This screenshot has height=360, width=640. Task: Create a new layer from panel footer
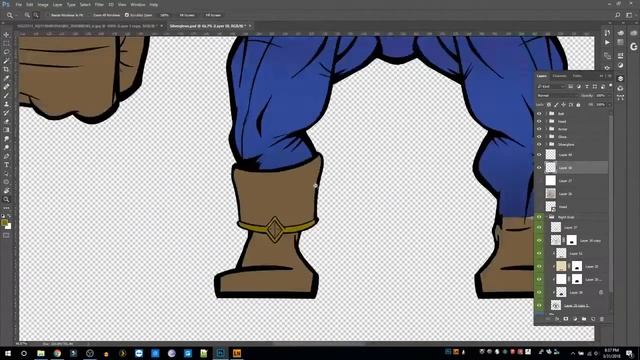coord(593,319)
